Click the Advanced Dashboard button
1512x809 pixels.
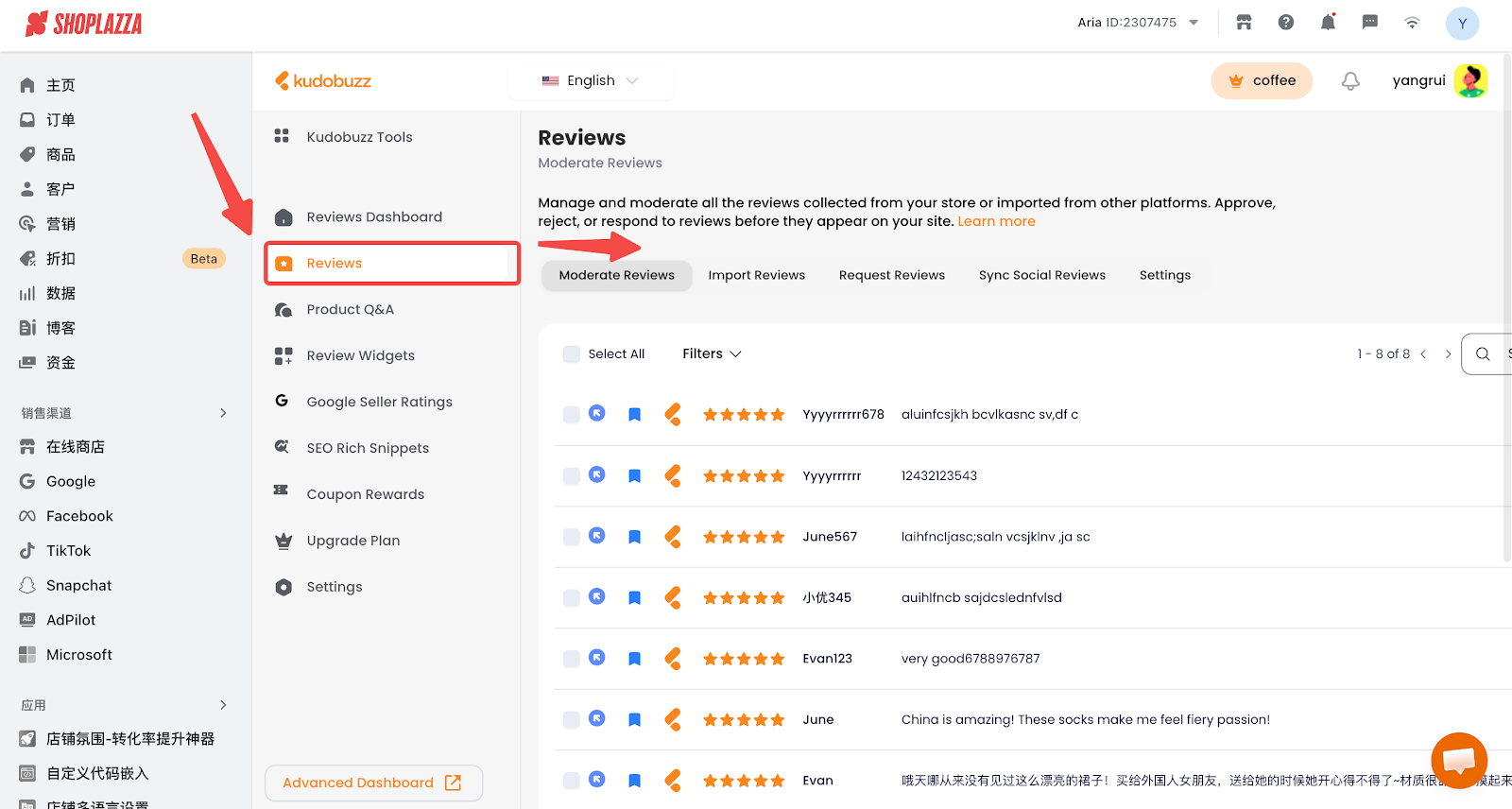pyautogui.click(x=373, y=783)
